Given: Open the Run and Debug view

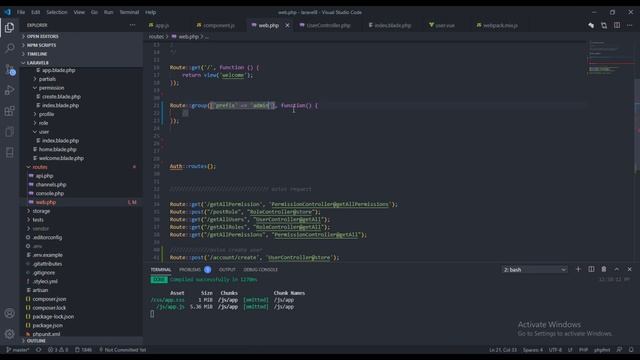Looking at the screenshot, I should pyautogui.click(x=9, y=90).
